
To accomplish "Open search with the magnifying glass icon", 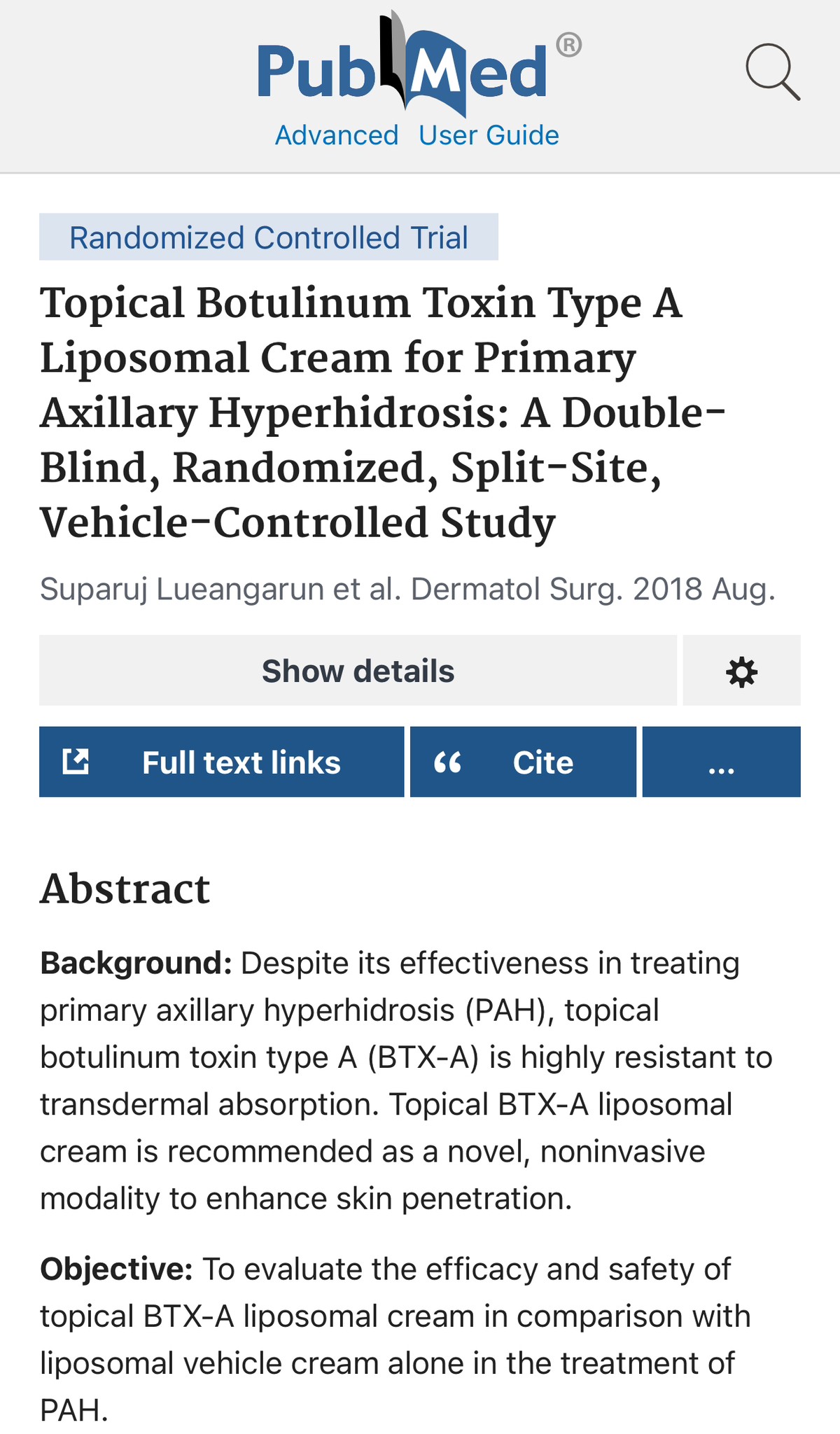I will [x=772, y=72].
